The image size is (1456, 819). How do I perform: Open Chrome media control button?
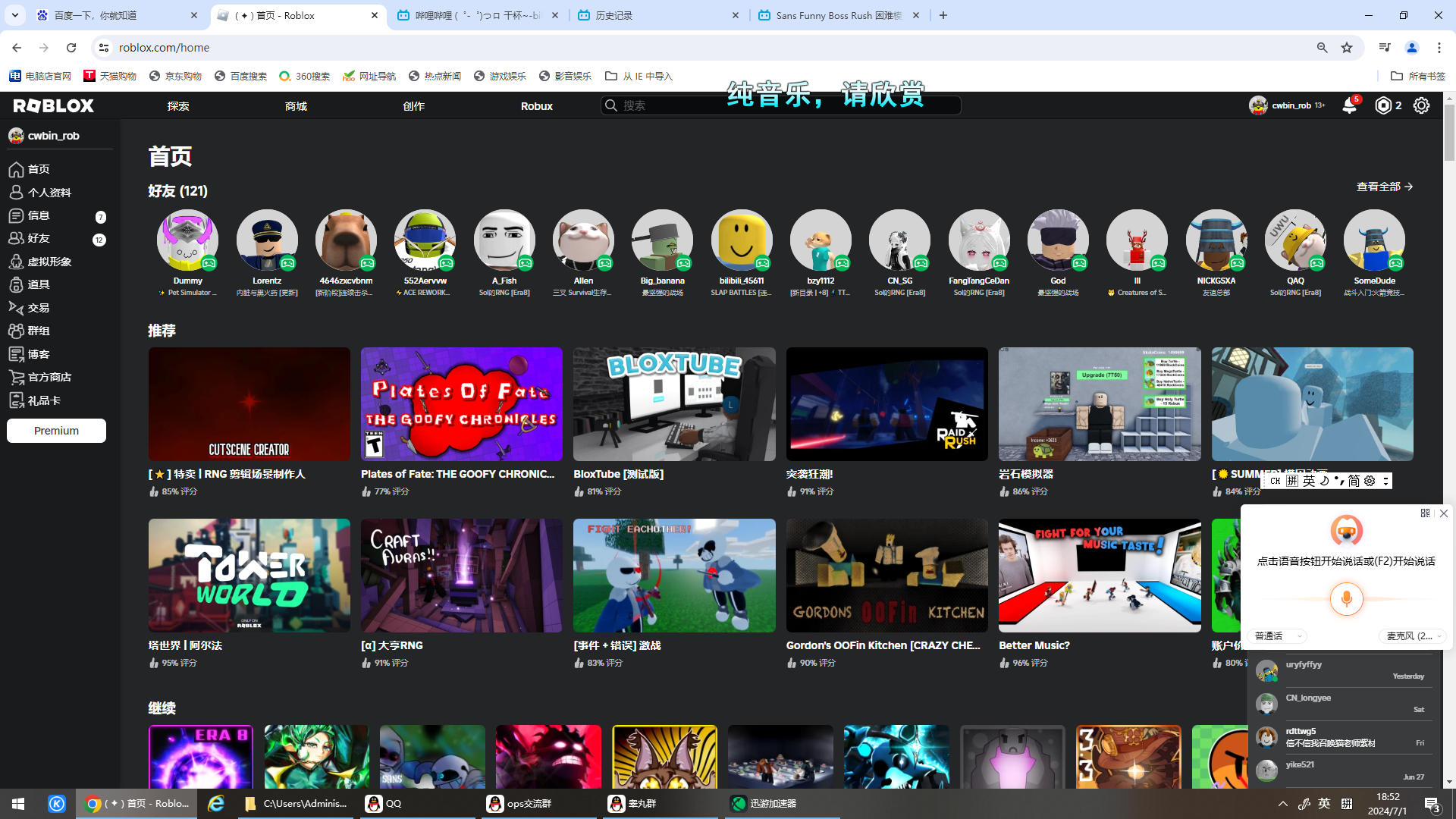1385,47
